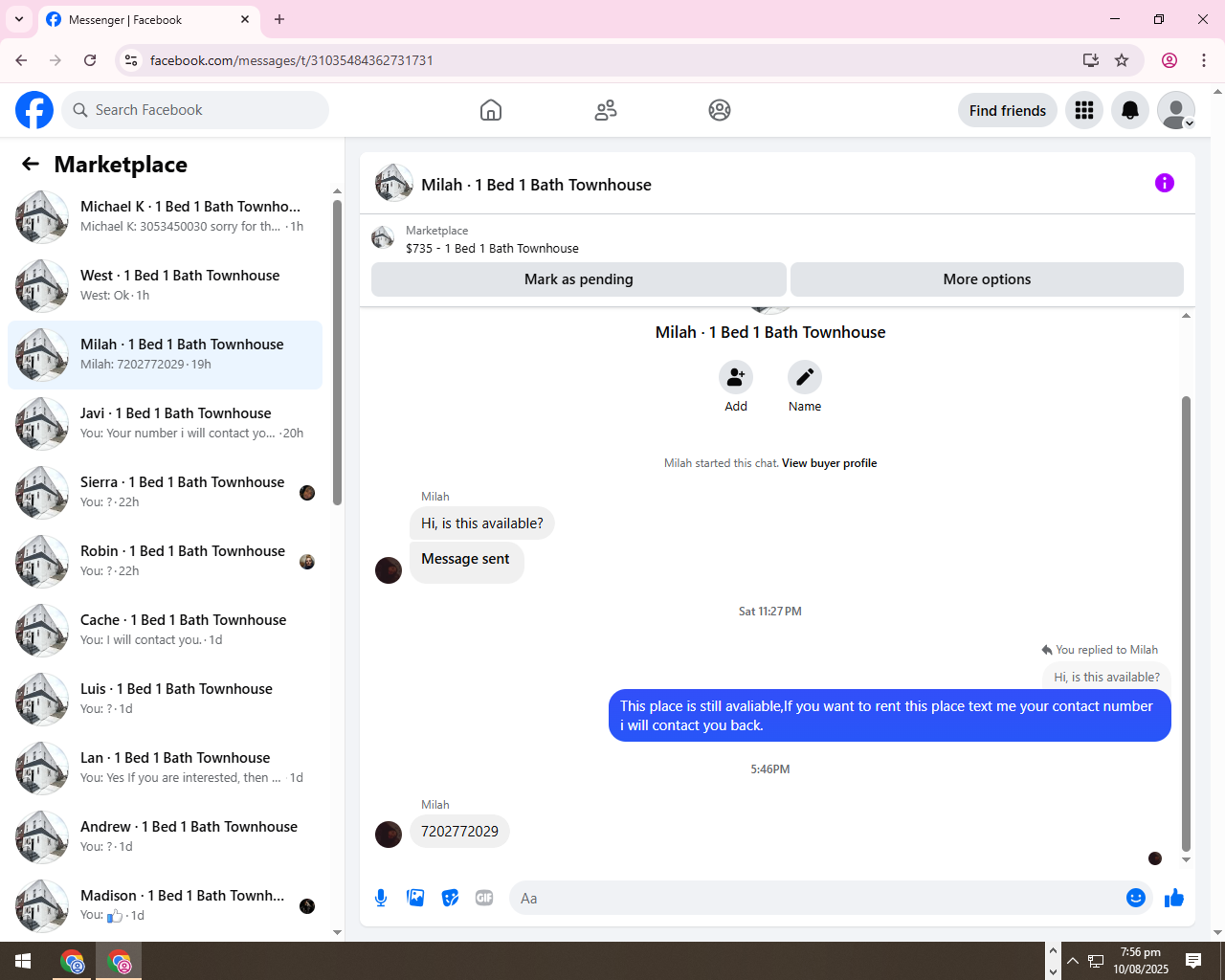
Task: Select the Milah conversation in list
Action: (x=165, y=355)
